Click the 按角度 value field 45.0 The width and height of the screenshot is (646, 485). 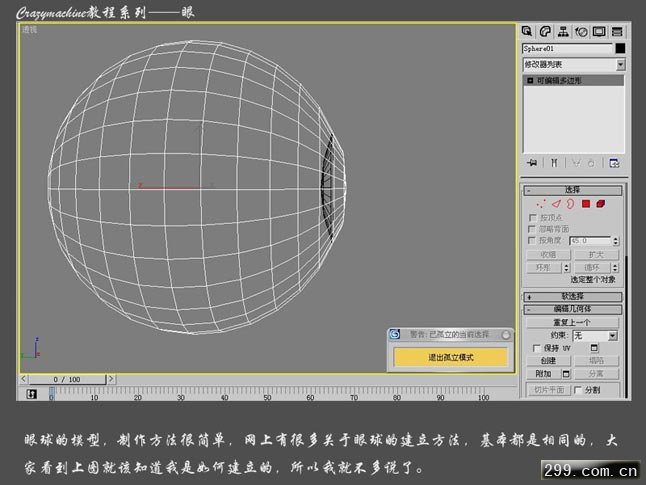(x=590, y=241)
